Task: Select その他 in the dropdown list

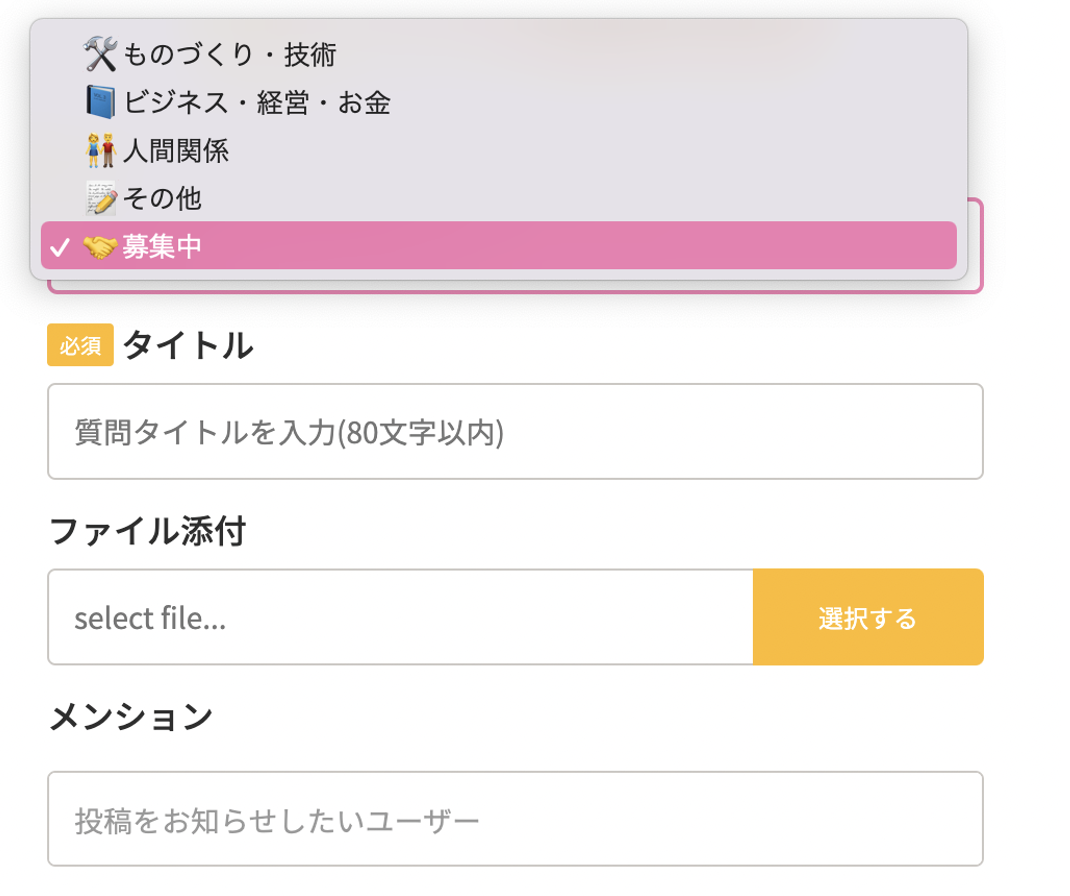Action: coord(162,198)
